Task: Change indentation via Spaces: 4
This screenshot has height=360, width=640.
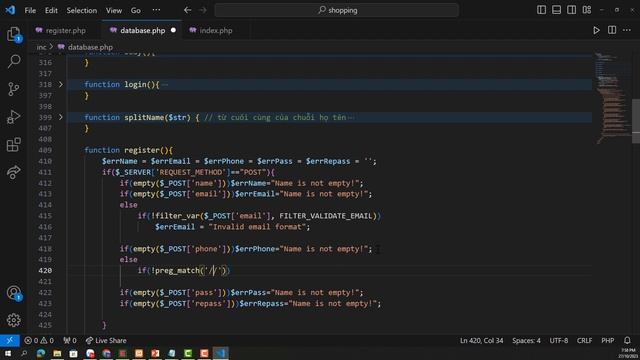Action: tap(526, 340)
